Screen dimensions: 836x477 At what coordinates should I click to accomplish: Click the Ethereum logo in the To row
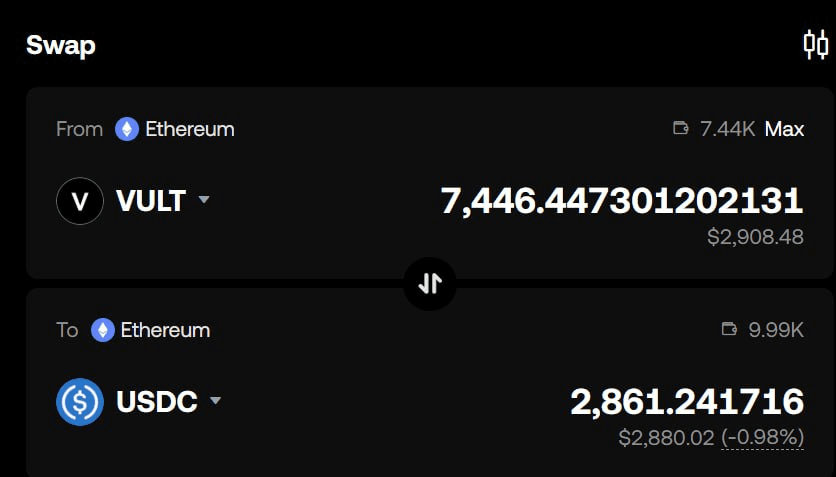pyautogui.click(x=102, y=330)
